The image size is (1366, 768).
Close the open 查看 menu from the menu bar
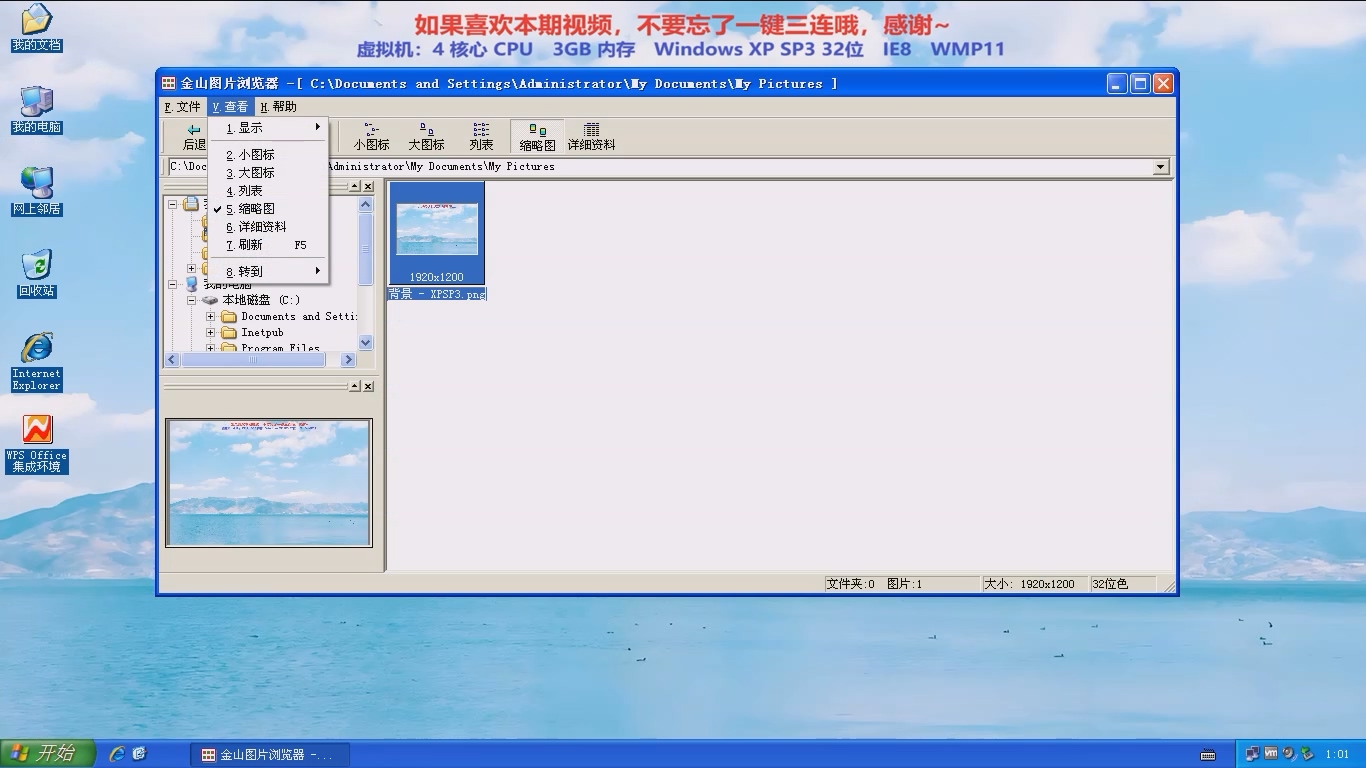230,107
